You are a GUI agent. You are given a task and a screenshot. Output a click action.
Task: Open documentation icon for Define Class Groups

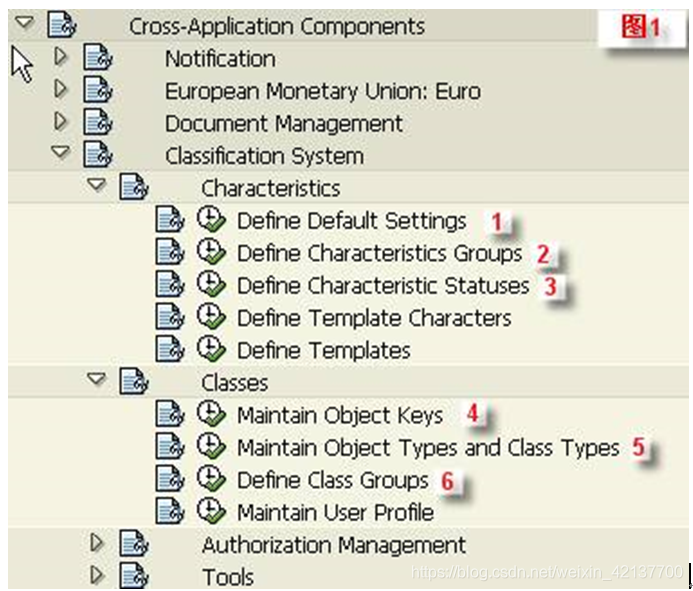(170, 478)
